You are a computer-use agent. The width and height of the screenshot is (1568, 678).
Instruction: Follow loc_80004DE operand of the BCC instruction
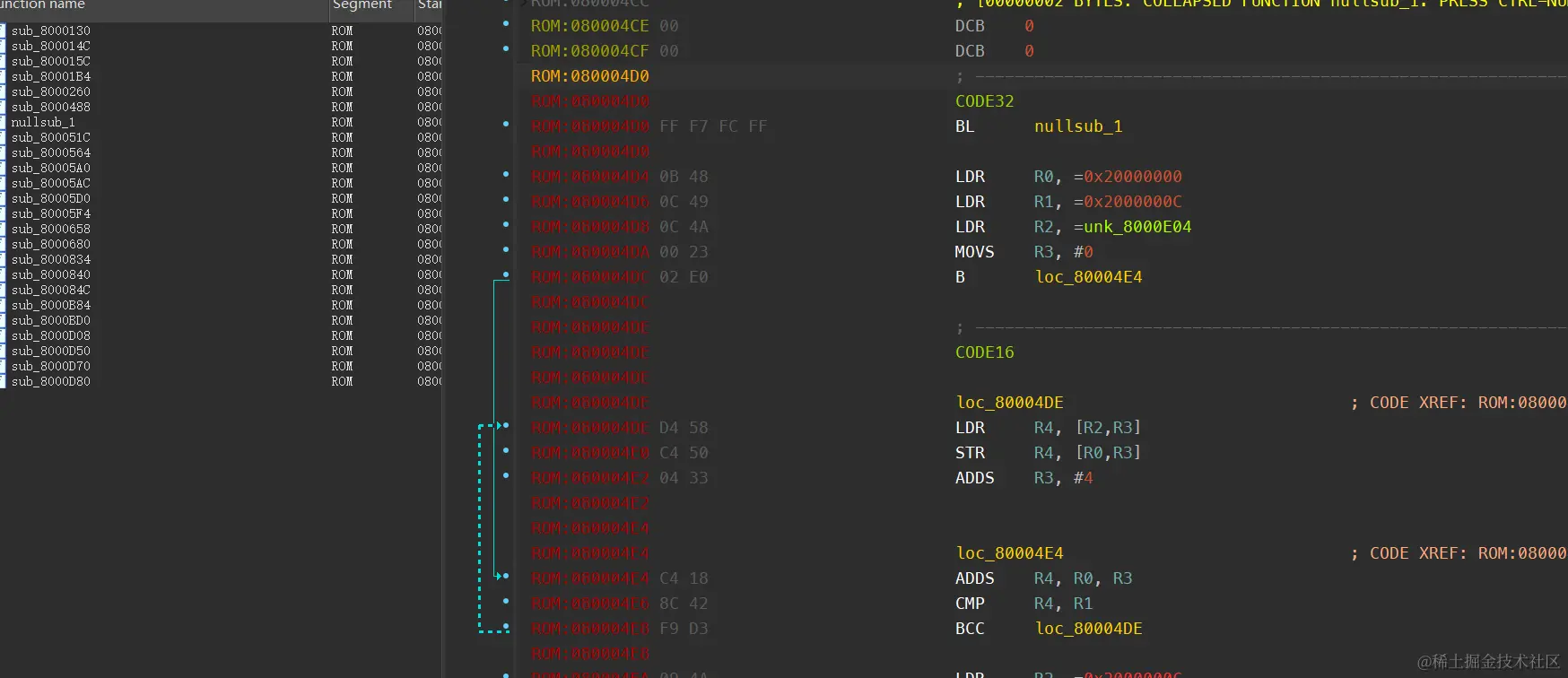1088,629
